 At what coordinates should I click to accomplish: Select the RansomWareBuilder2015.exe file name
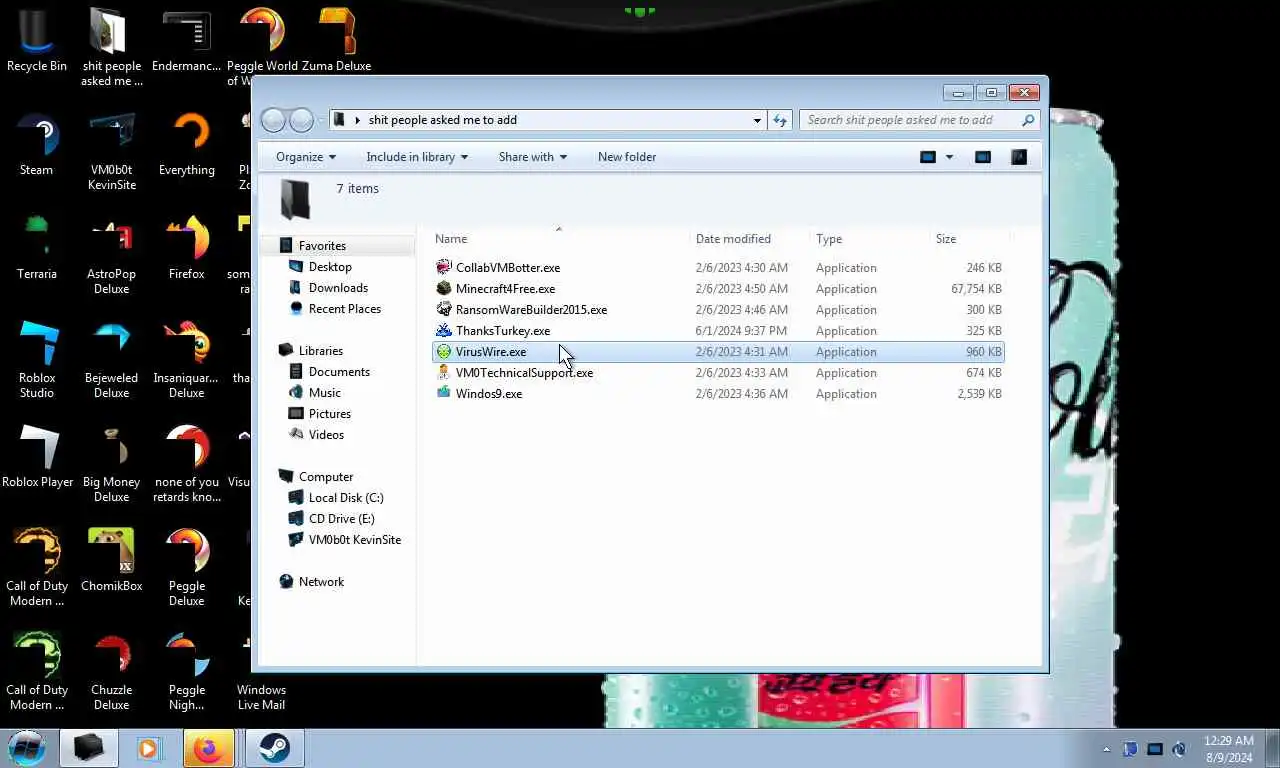(531, 310)
